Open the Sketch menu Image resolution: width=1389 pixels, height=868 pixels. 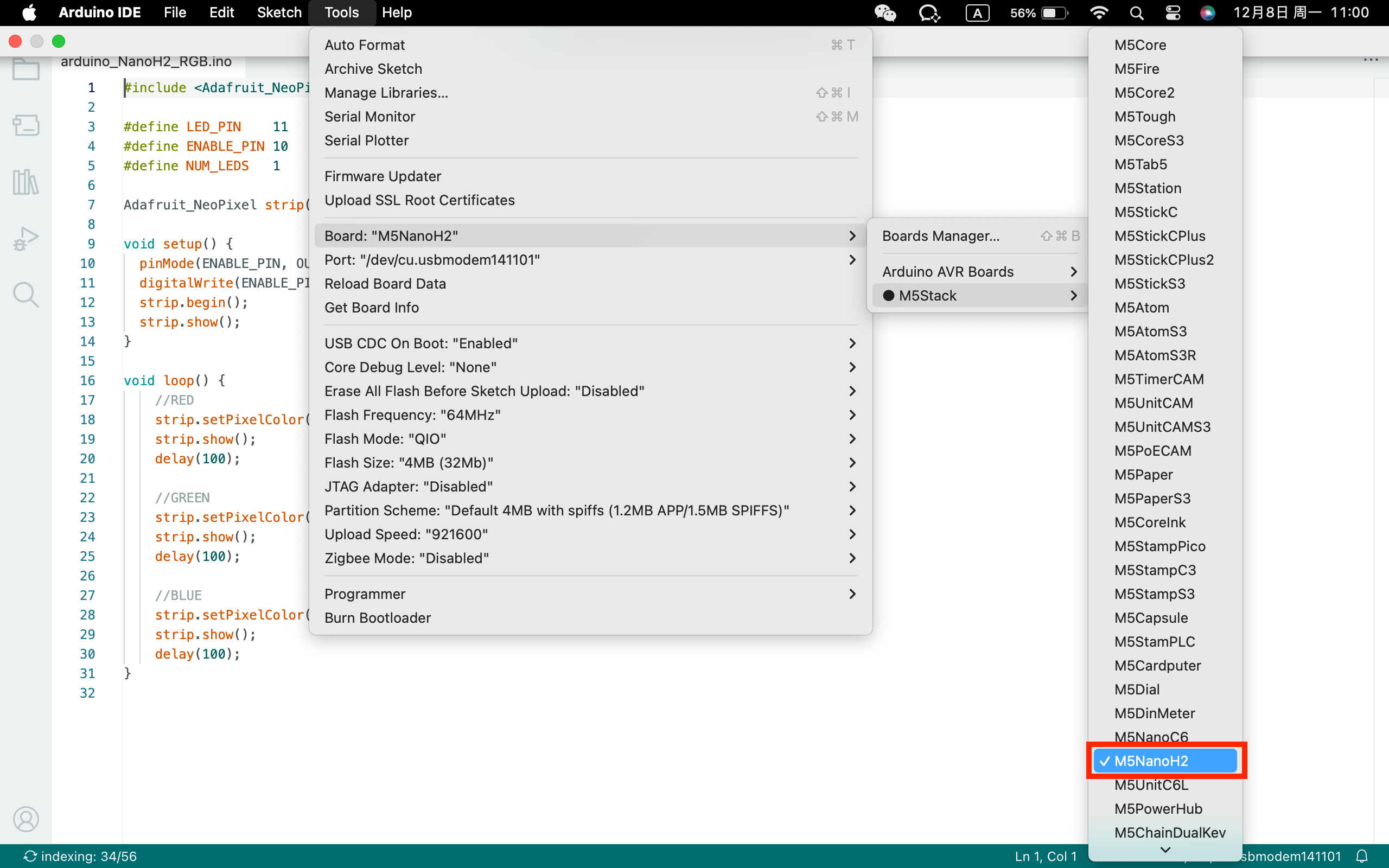(x=279, y=12)
